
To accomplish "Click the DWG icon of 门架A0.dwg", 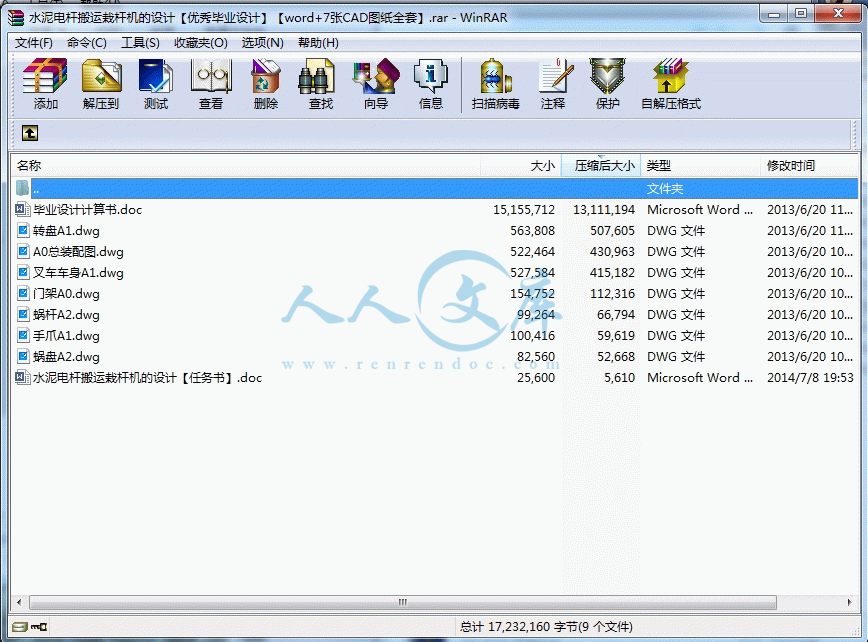I will coord(23,293).
